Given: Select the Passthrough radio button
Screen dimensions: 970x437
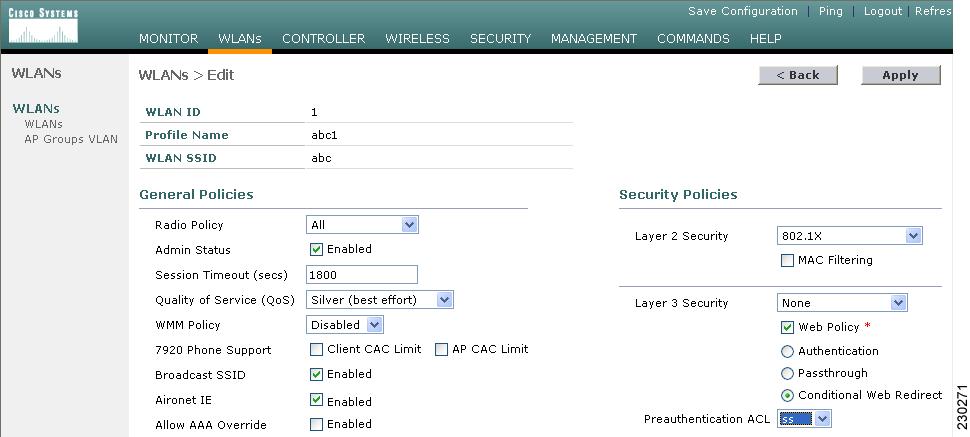Looking at the screenshot, I should tap(787, 373).
